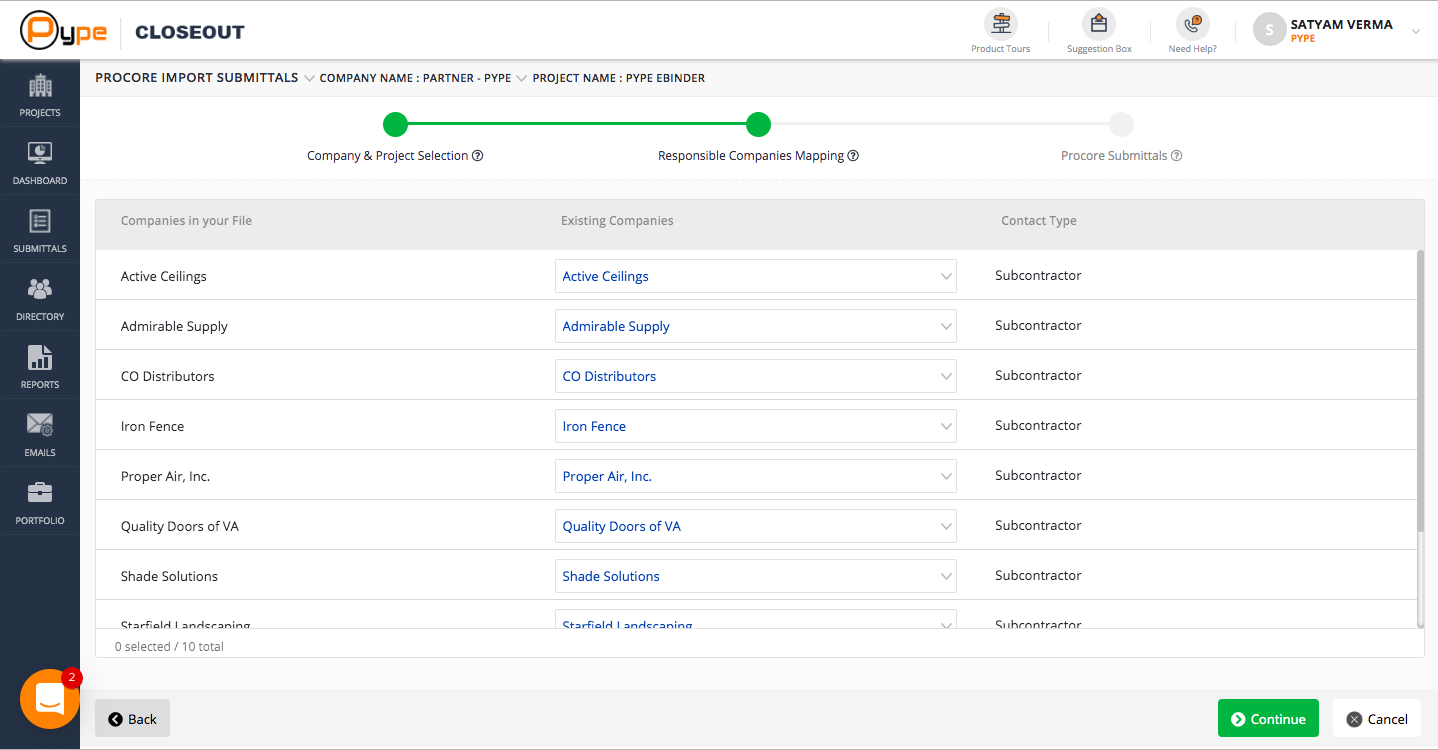Open the orange chat widget
Screen dimensions: 1438x750
click(x=50, y=699)
